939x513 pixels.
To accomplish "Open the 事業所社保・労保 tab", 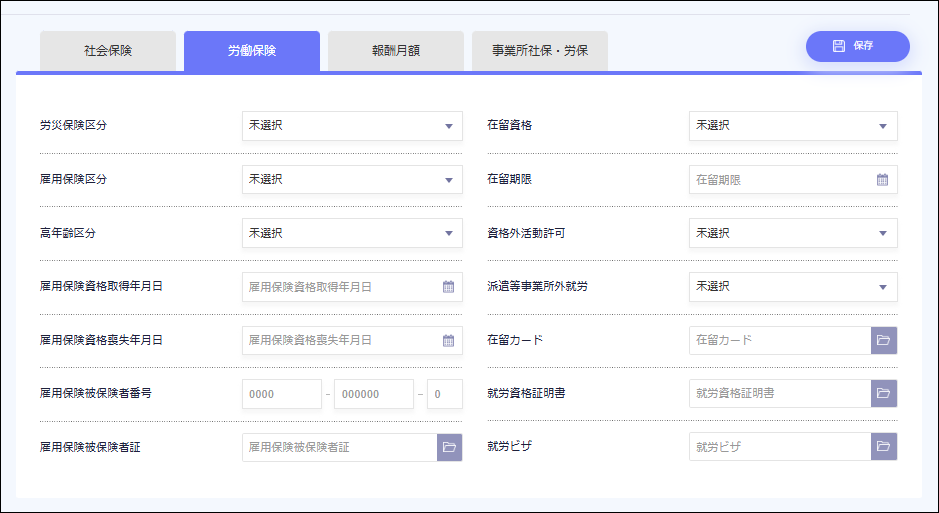I will 539,51.
